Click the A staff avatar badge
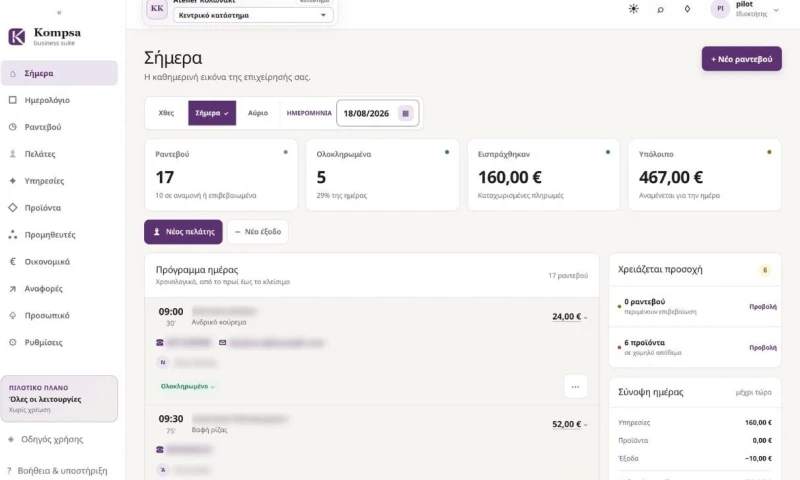 coord(163,470)
